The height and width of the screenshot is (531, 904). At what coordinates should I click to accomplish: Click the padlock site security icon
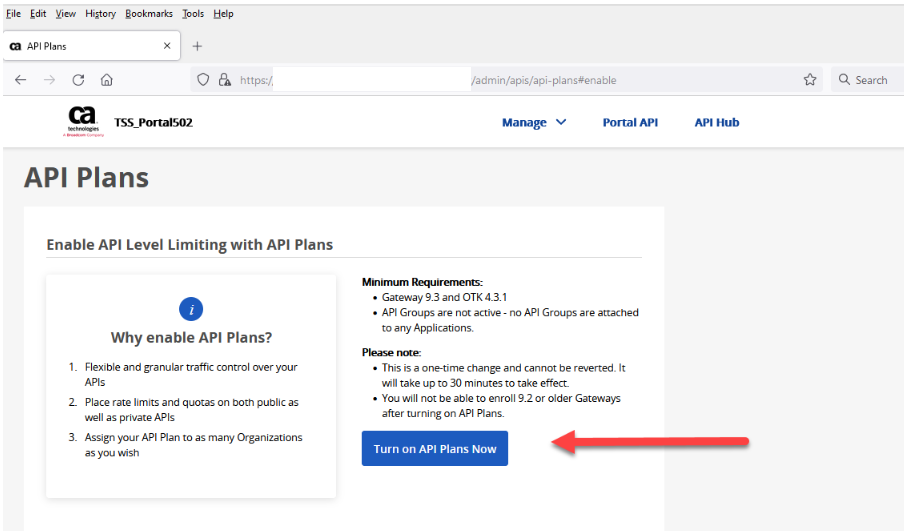tap(224, 80)
